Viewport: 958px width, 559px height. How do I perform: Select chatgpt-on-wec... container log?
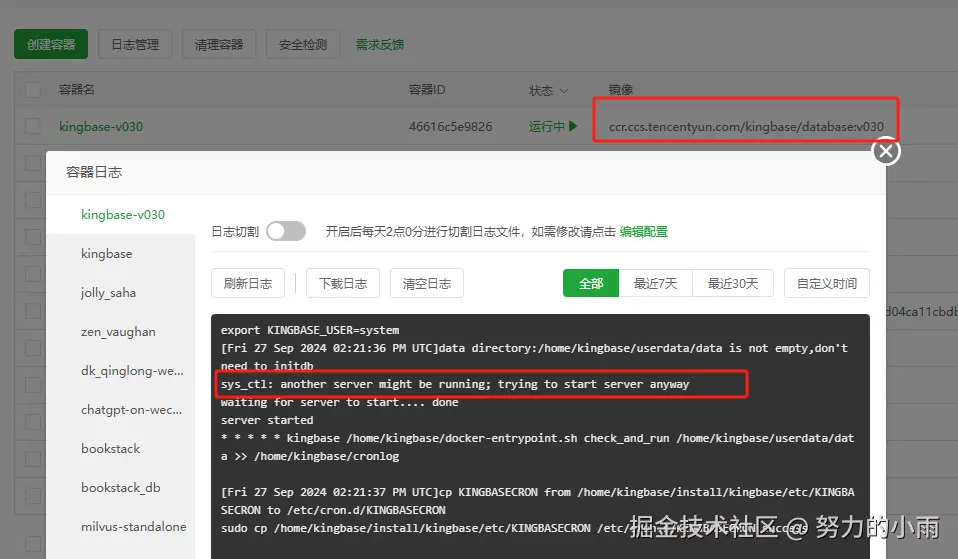(121, 410)
